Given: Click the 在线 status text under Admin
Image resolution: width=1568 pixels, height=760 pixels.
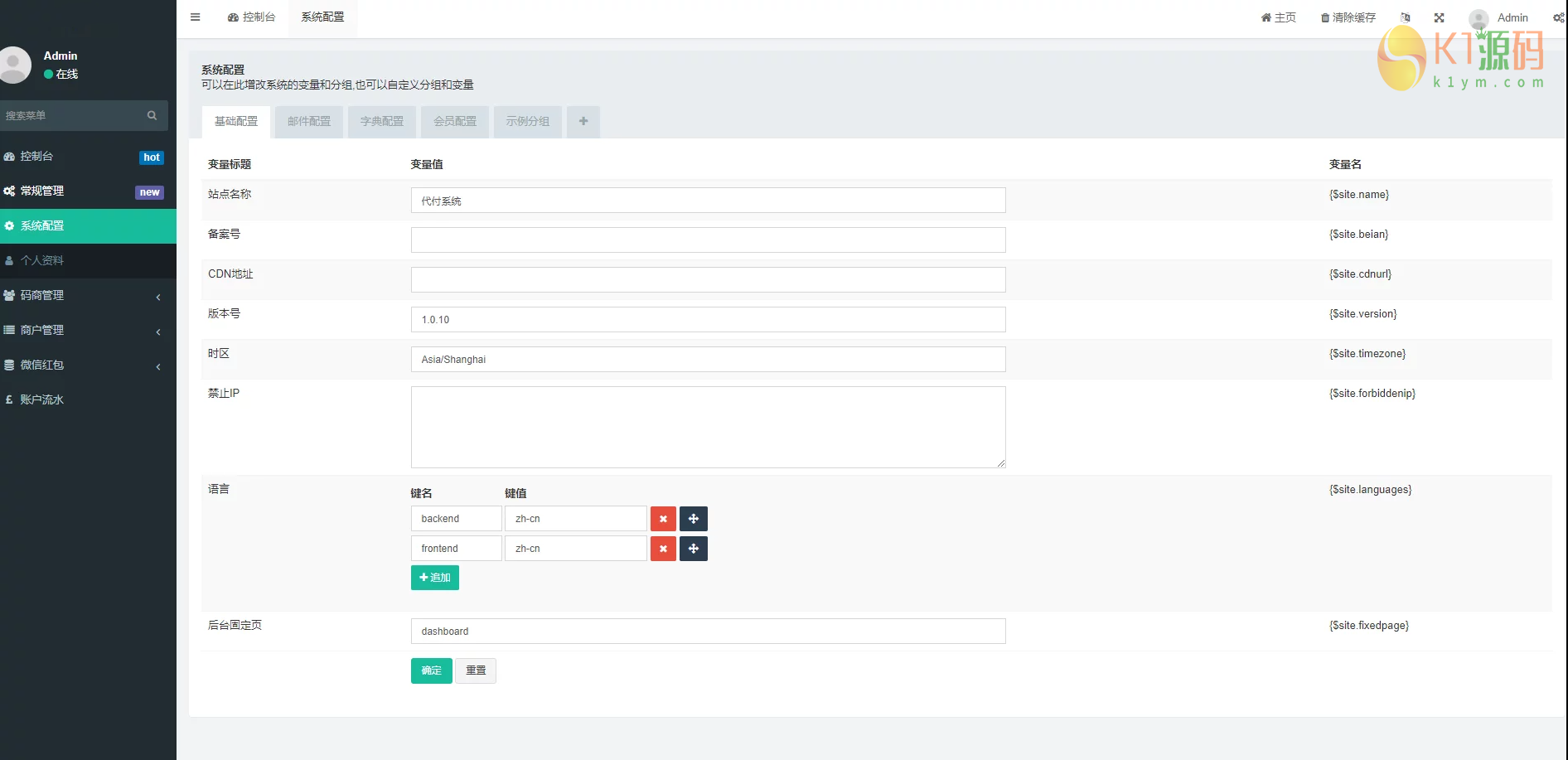Looking at the screenshot, I should 67,74.
